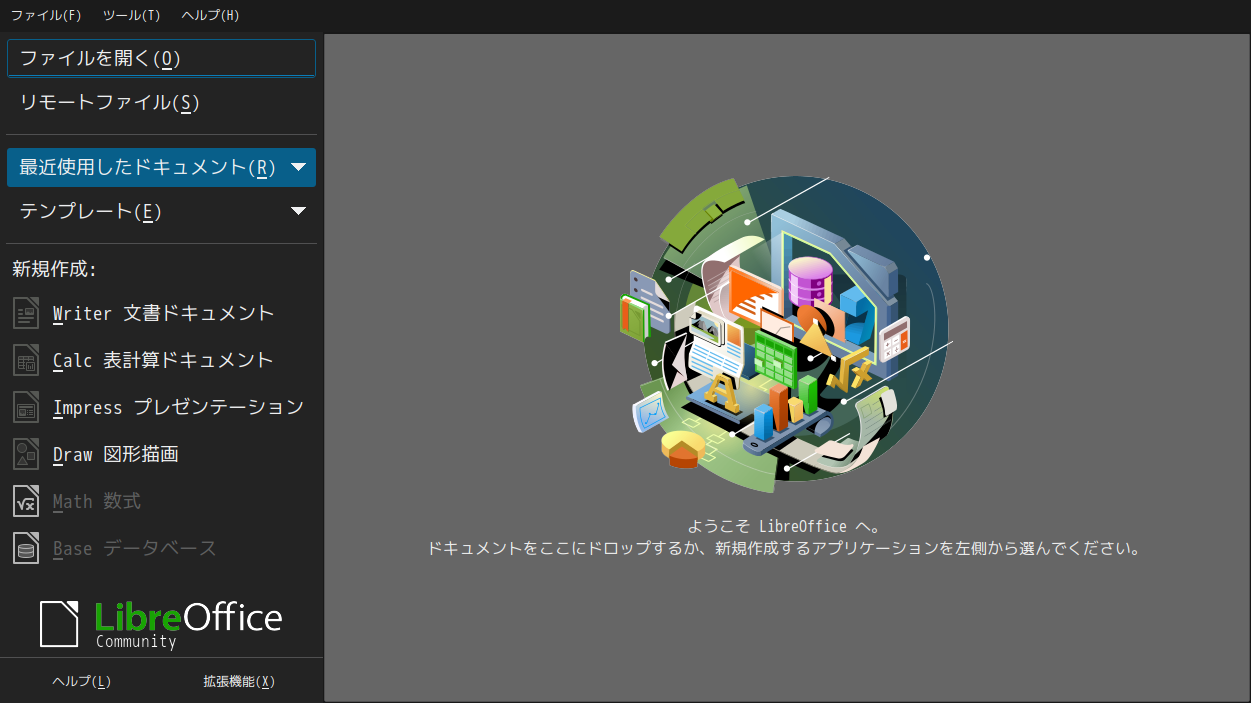Create a new Writer 文書ドキュメント
The height and width of the screenshot is (703, 1251).
coord(161,313)
